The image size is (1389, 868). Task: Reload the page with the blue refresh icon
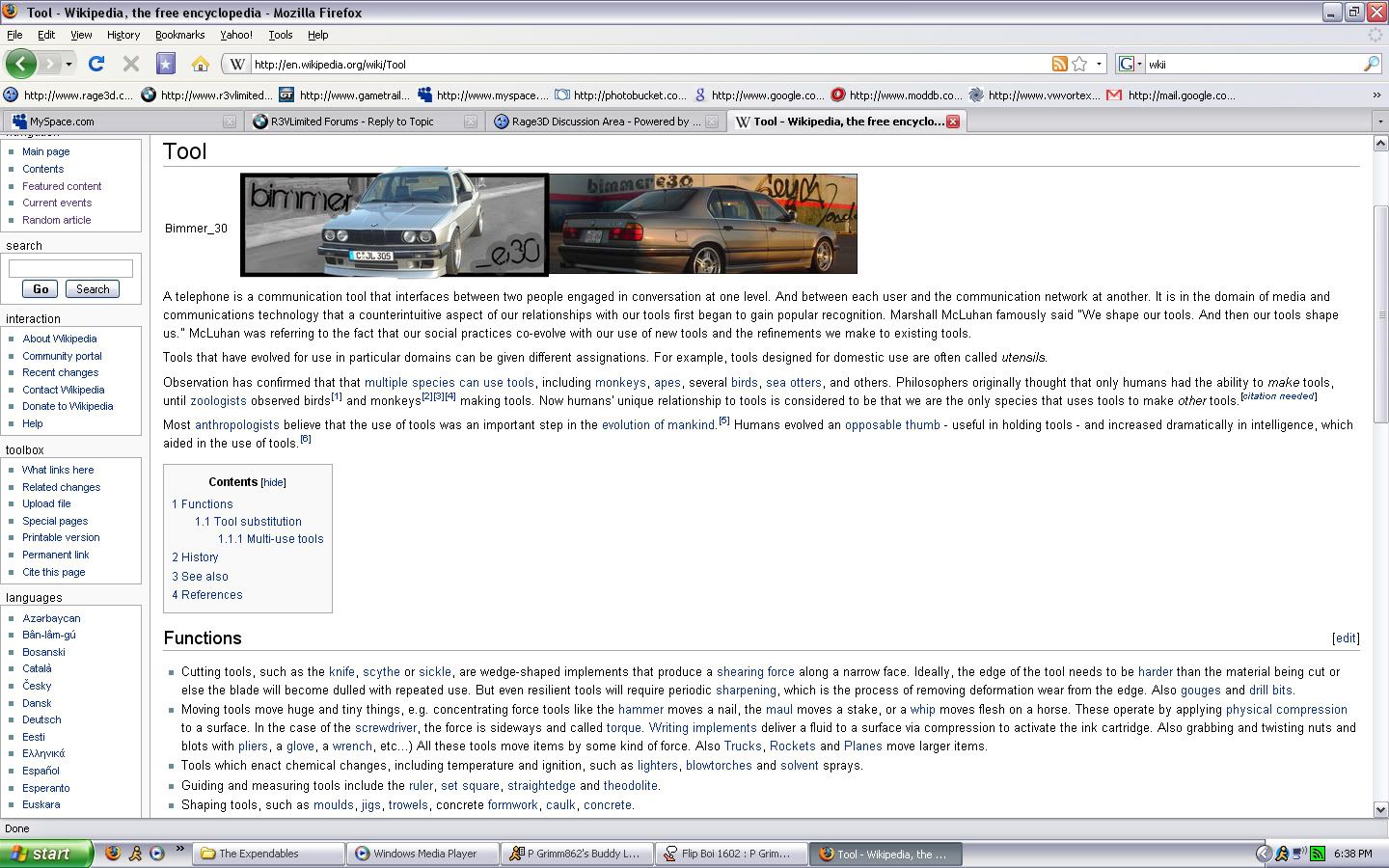95,64
